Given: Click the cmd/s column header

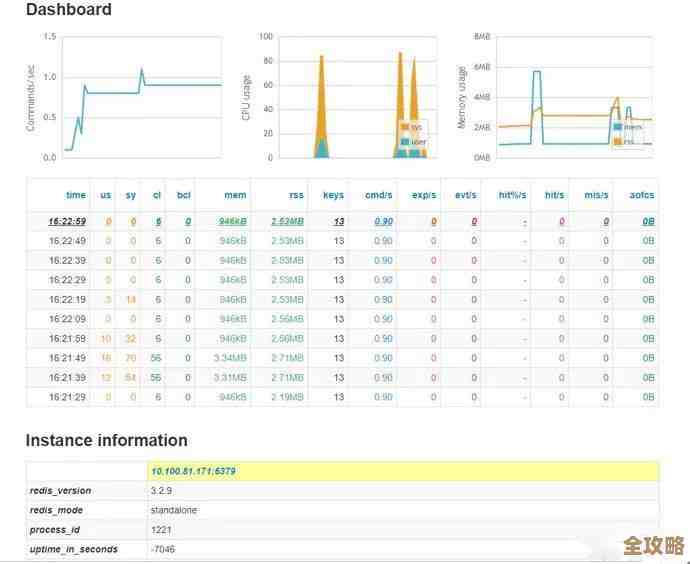Looking at the screenshot, I should [x=381, y=195].
